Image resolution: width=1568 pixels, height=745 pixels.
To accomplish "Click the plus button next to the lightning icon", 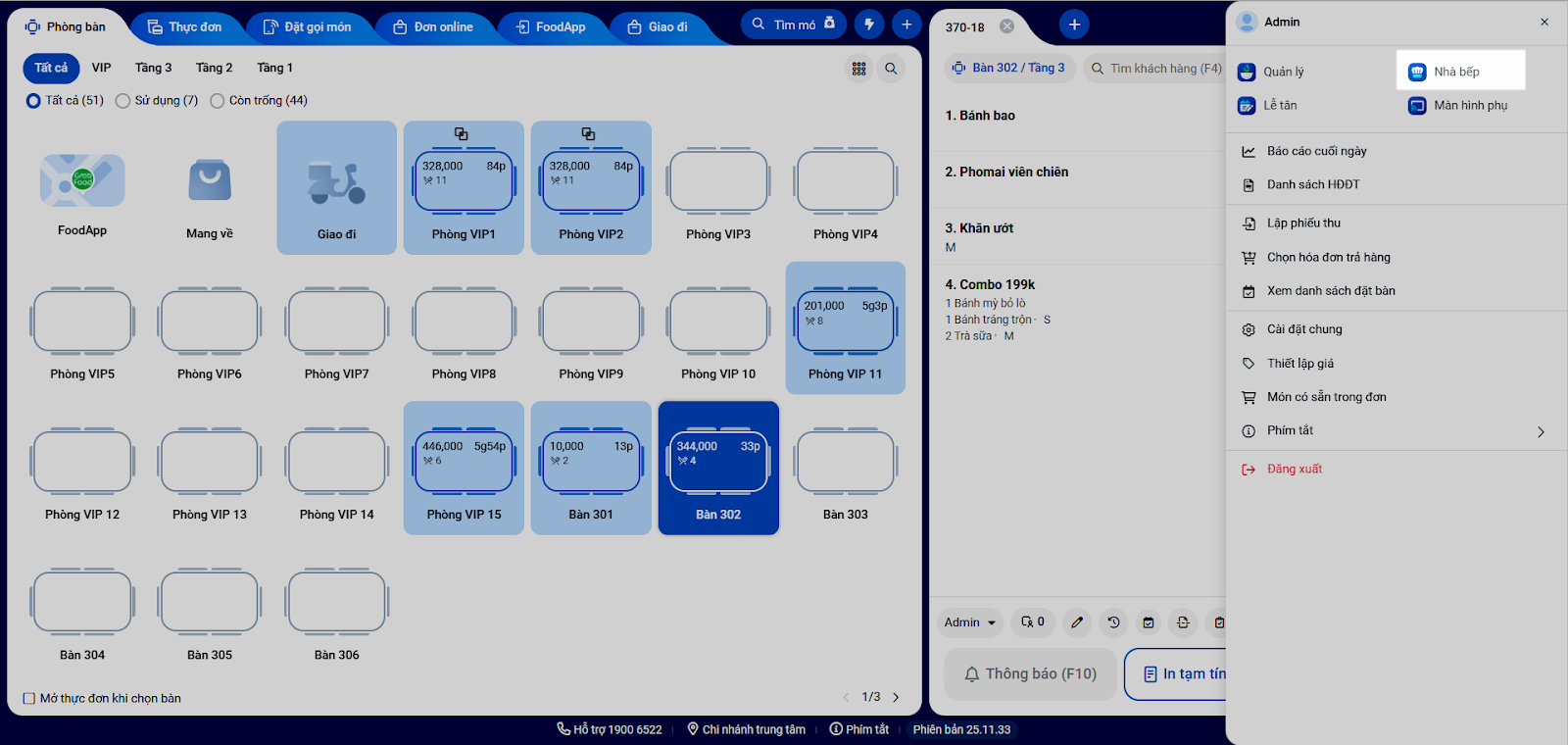I will pyautogui.click(x=906, y=25).
